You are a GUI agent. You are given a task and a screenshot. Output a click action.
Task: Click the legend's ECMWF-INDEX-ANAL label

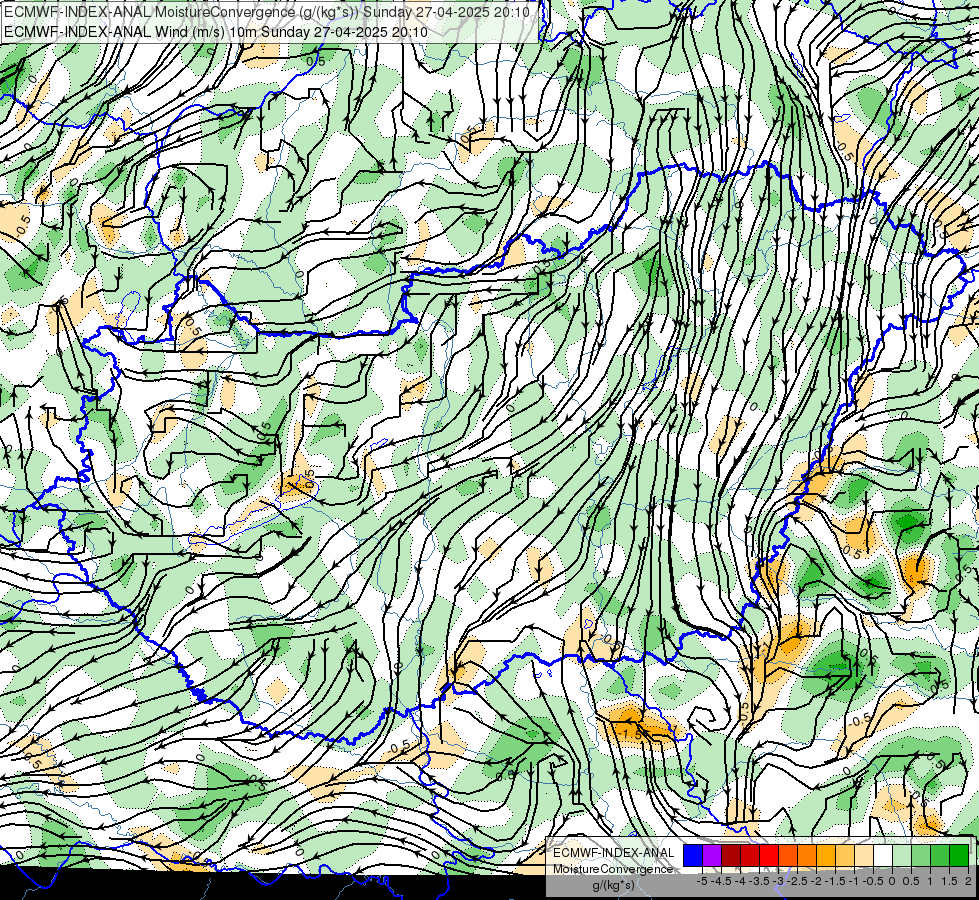tap(614, 853)
